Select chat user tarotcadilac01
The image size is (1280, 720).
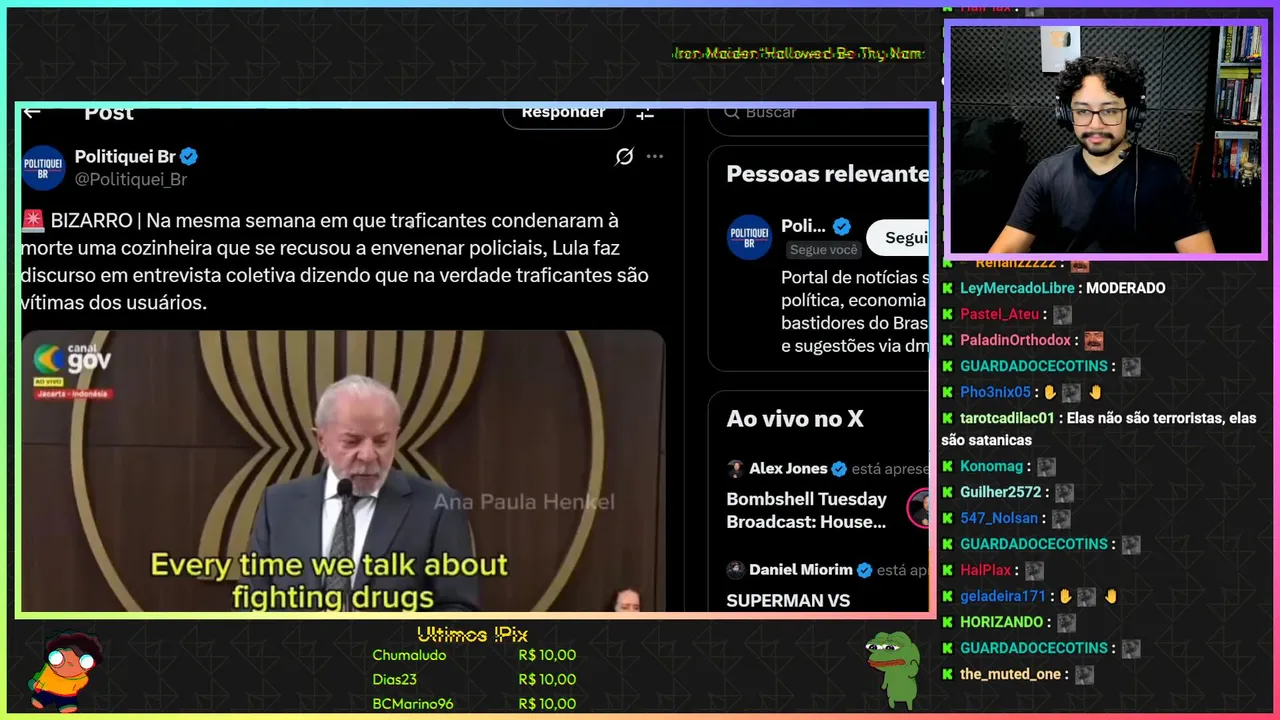(1007, 418)
